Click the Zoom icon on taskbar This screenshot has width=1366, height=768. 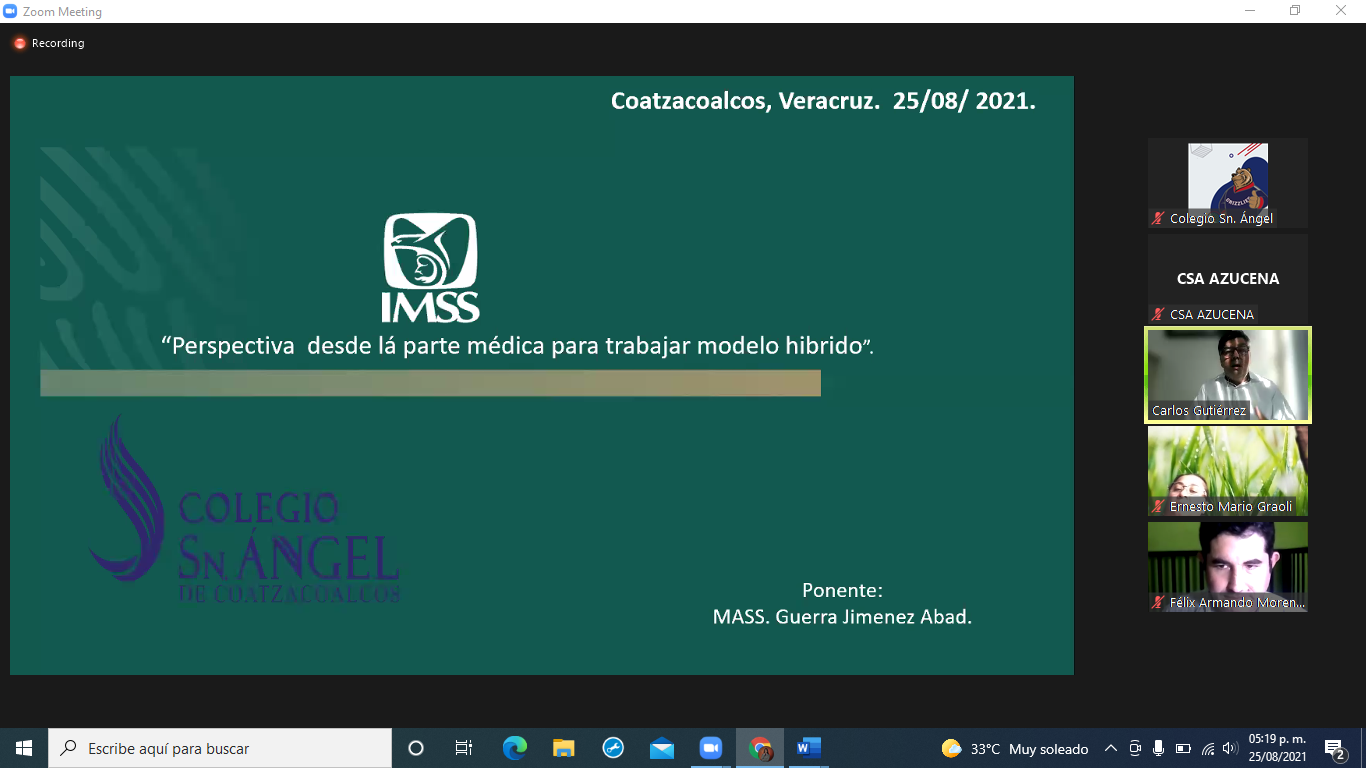point(711,748)
